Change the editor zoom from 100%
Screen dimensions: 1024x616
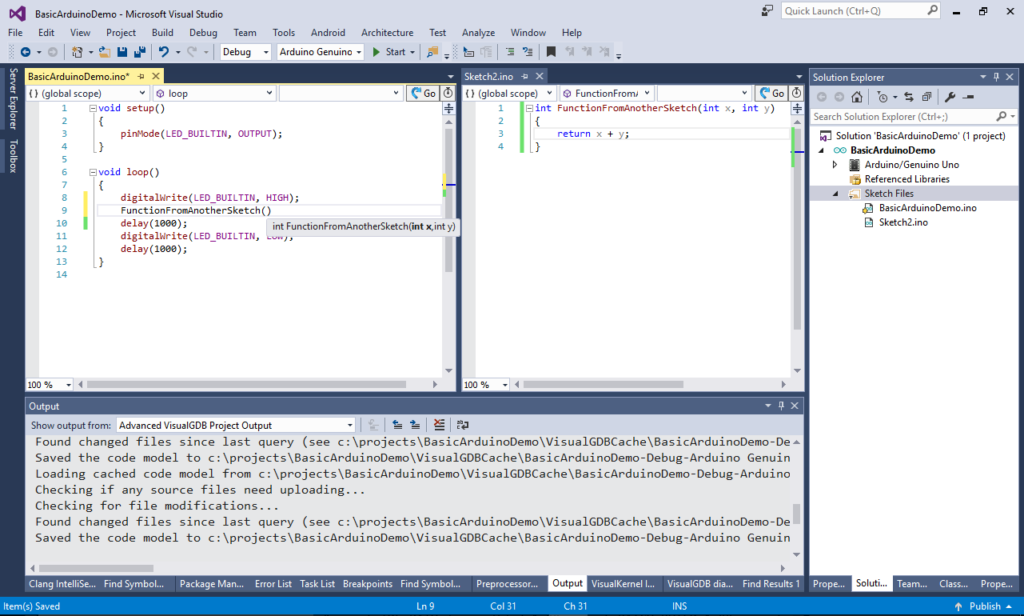(47, 384)
